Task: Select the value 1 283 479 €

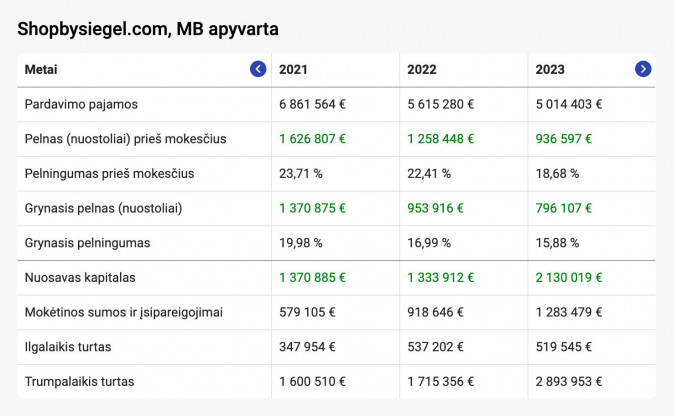Action: tap(569, 312)
